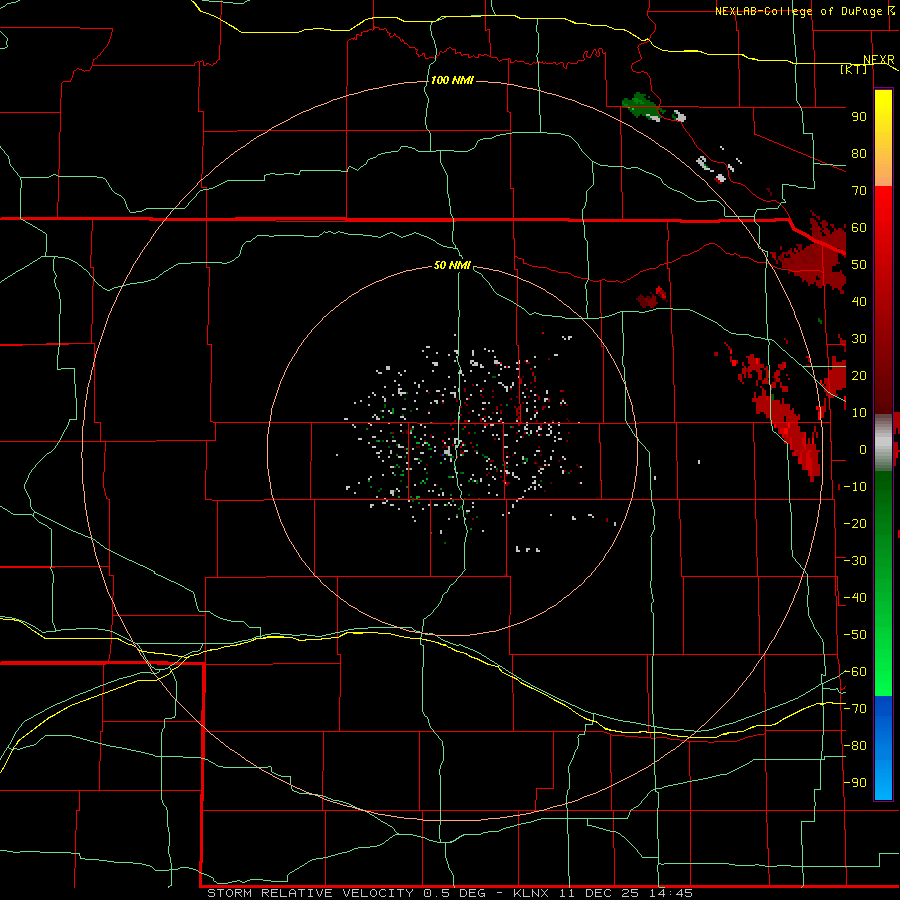Pick the gray zero-velocity segment of color bar
The width and height of the screenshot is (900, 900).
pyautogui.click(x=883, y=443)
